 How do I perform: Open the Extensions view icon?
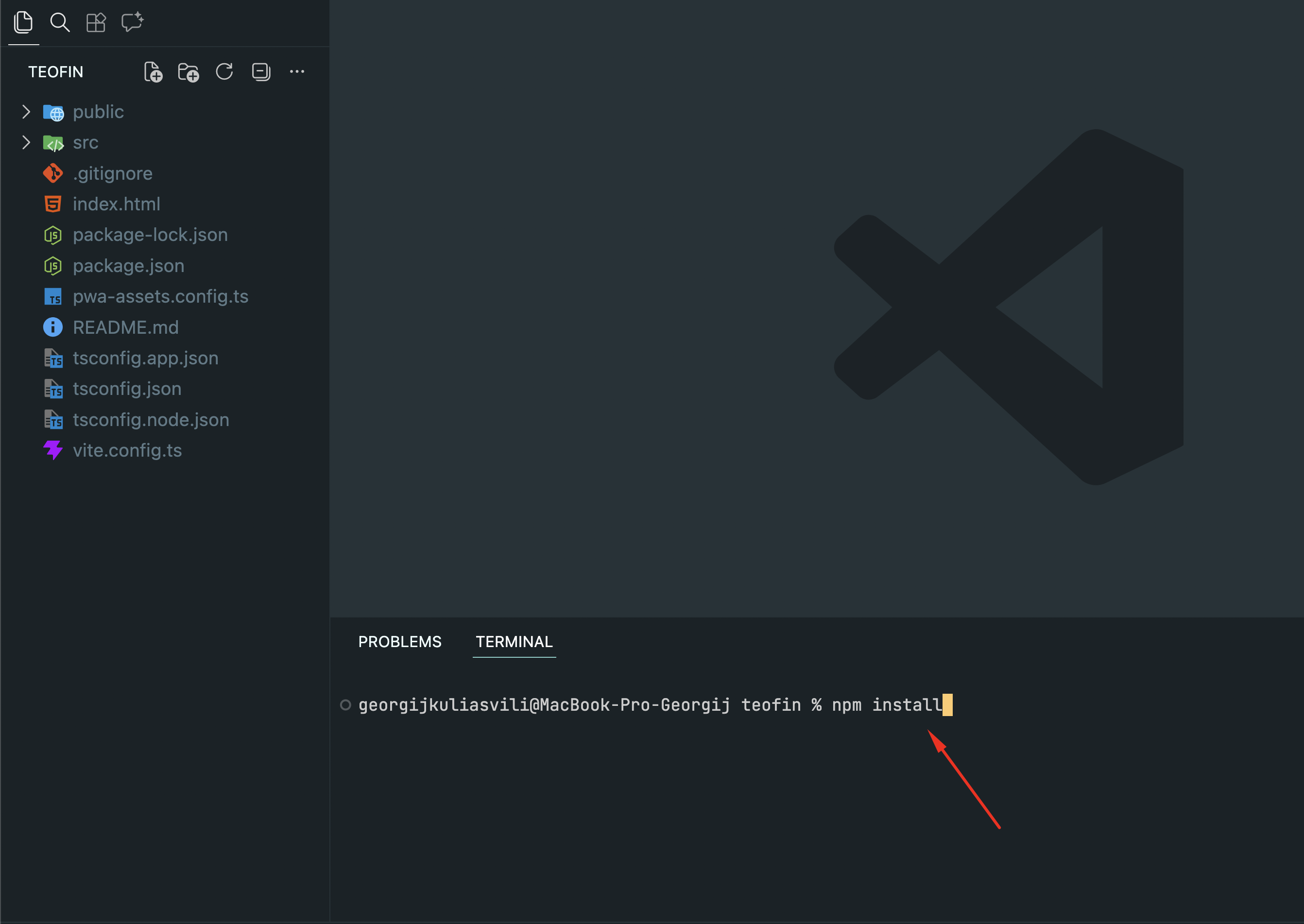tap(96, 23)
